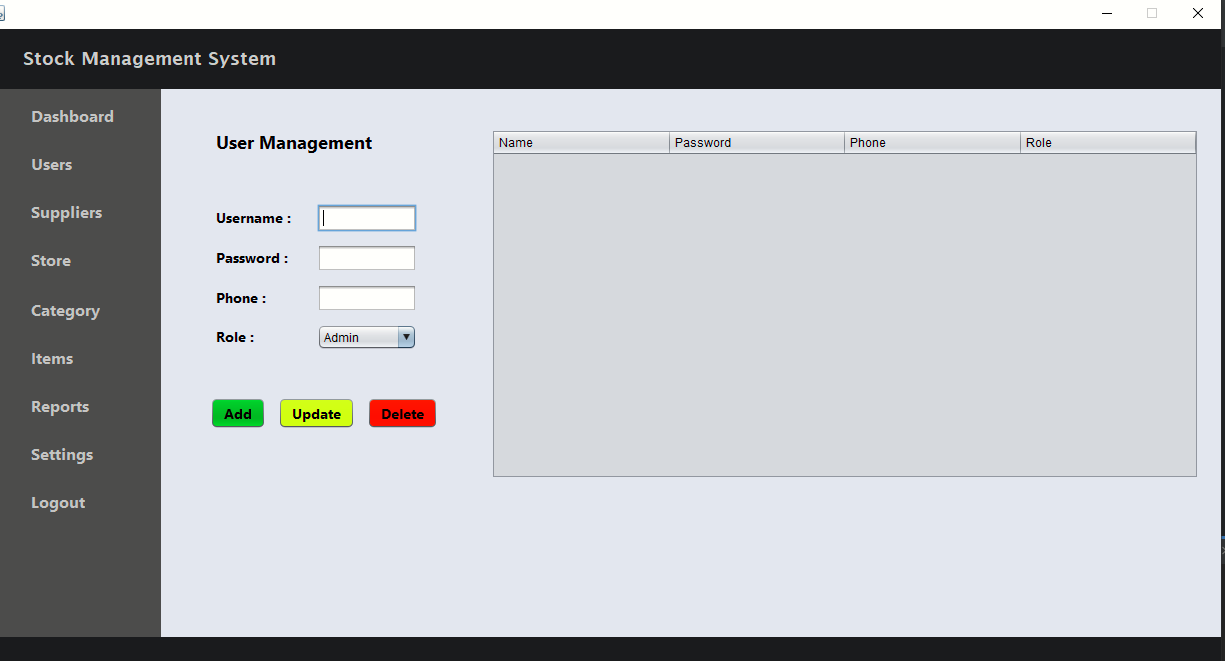
Task: Click the 'Role :' form label
Action: point(235,338)
